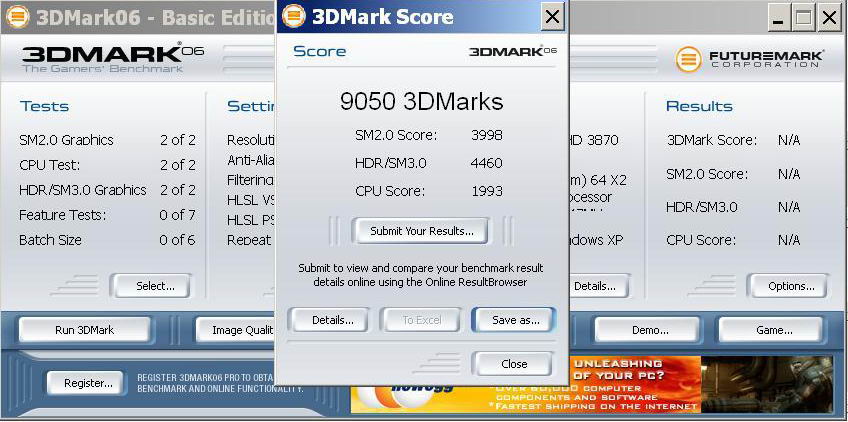This screenshot has width=848, height=422.
Task: Click the Run 3DMark button
Action: (84, 330)
